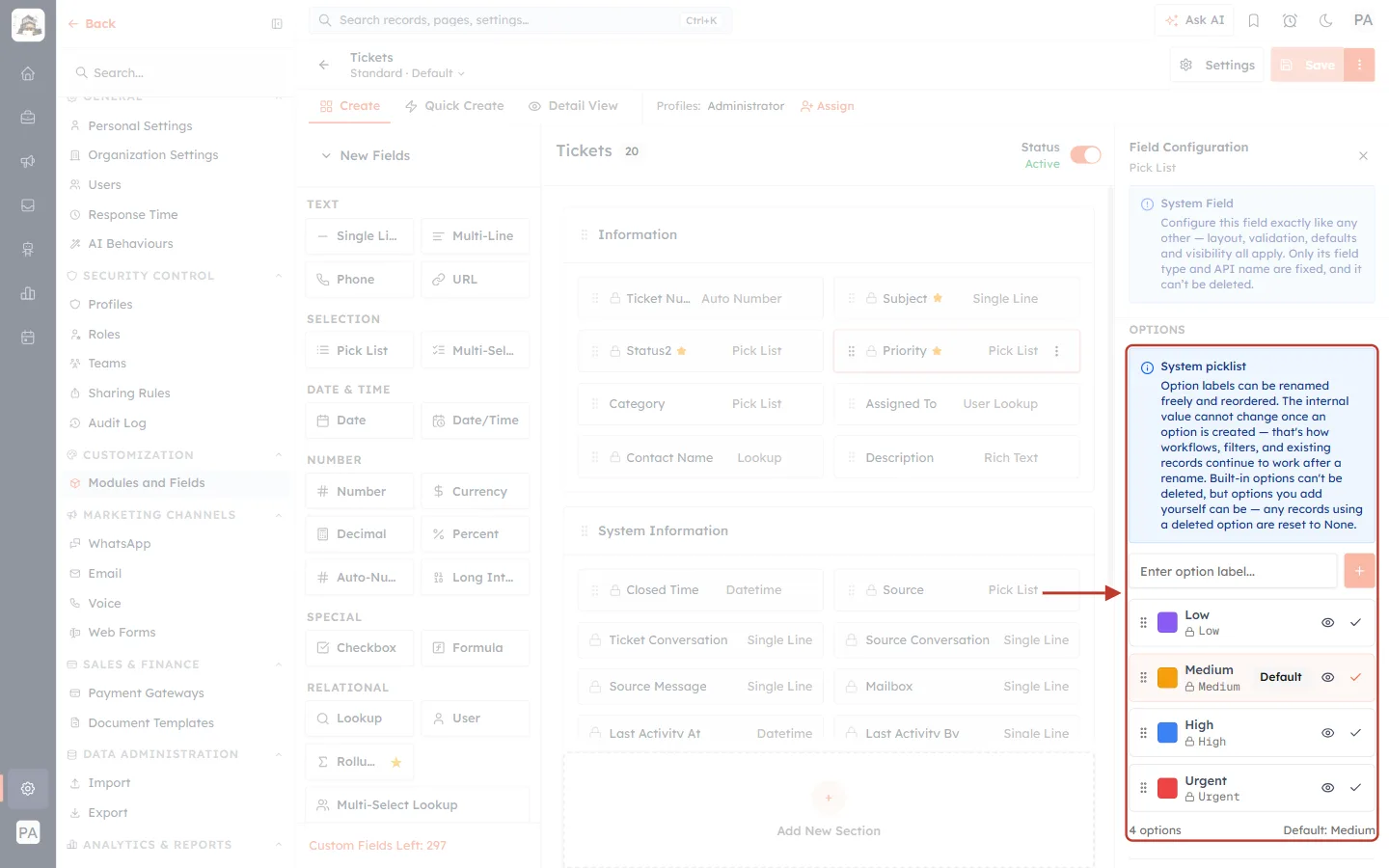Screen dimensions: 1389x868
Task: Open the three-dot menu beside Save
Action: [1359, 65]
